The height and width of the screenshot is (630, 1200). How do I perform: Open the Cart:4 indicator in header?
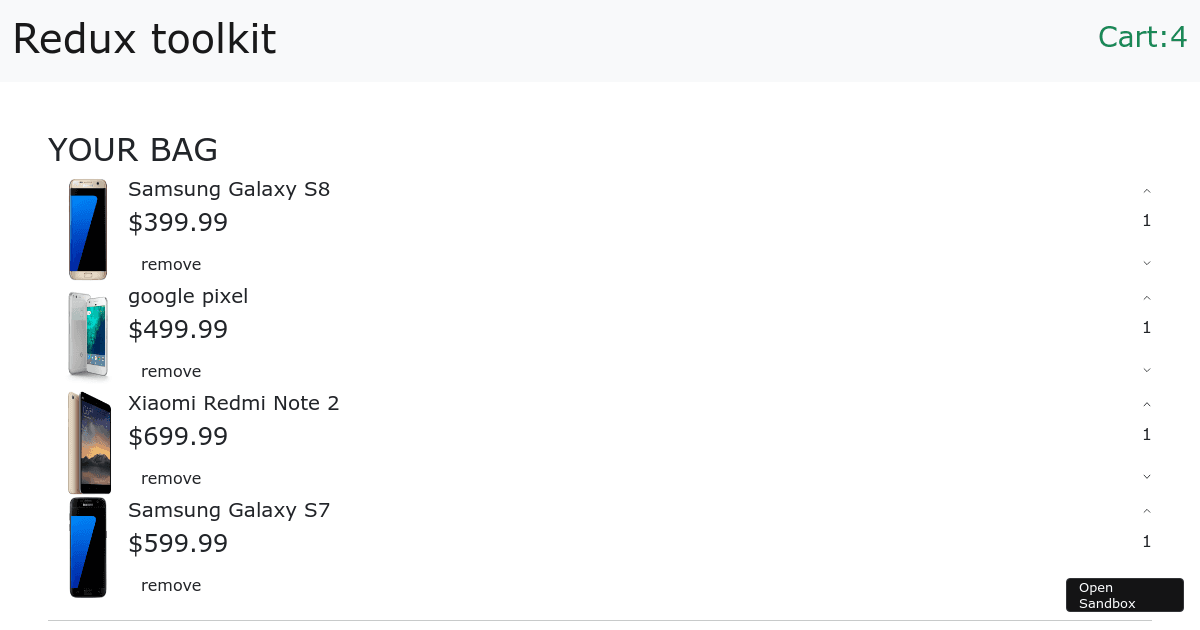pos(1142,37)
